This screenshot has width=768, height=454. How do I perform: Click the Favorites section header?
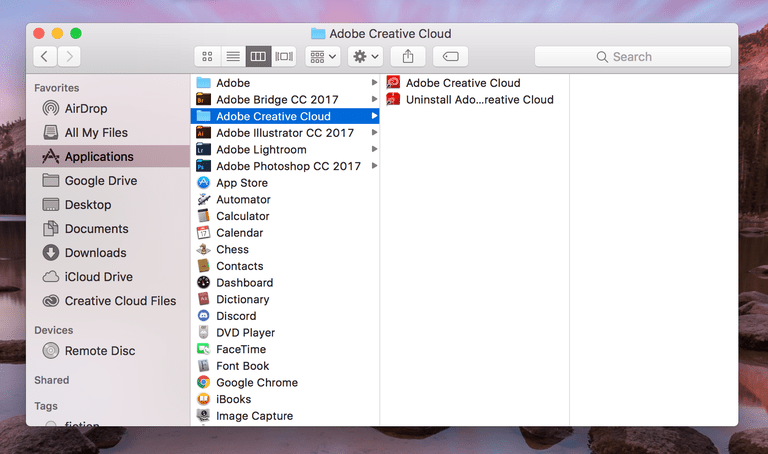tap(56, 88)
